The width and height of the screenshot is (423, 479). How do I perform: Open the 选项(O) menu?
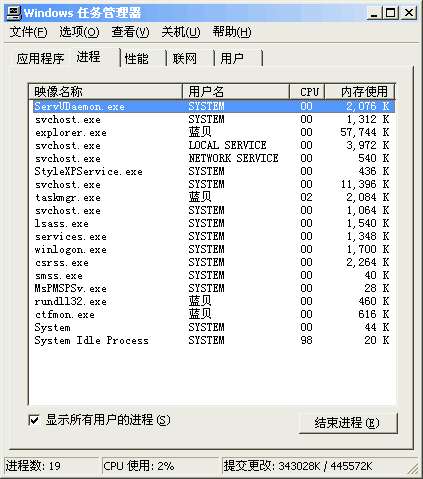79,32
